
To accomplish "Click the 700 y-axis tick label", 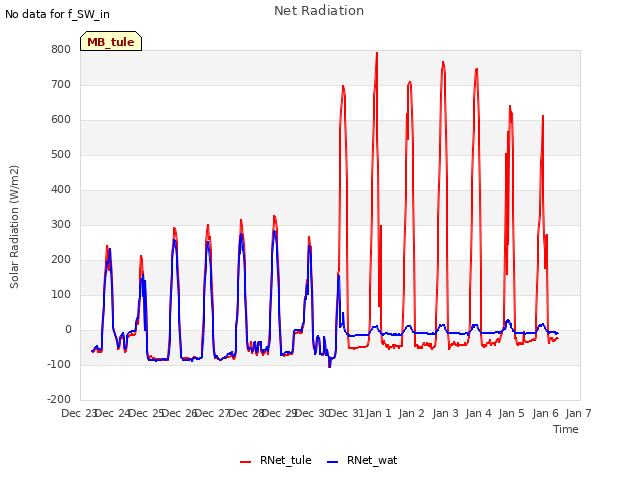I will tap(61, 85).
